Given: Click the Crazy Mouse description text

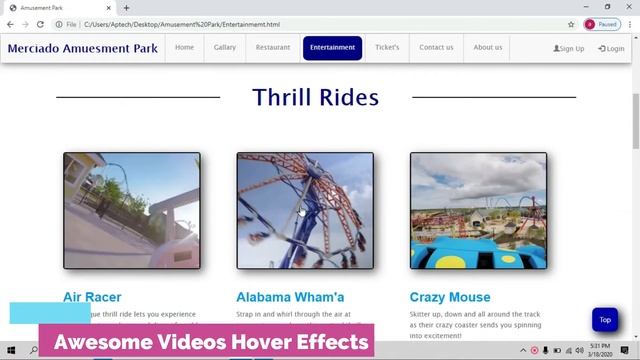Looking at the screenshot, I should 476,325.
